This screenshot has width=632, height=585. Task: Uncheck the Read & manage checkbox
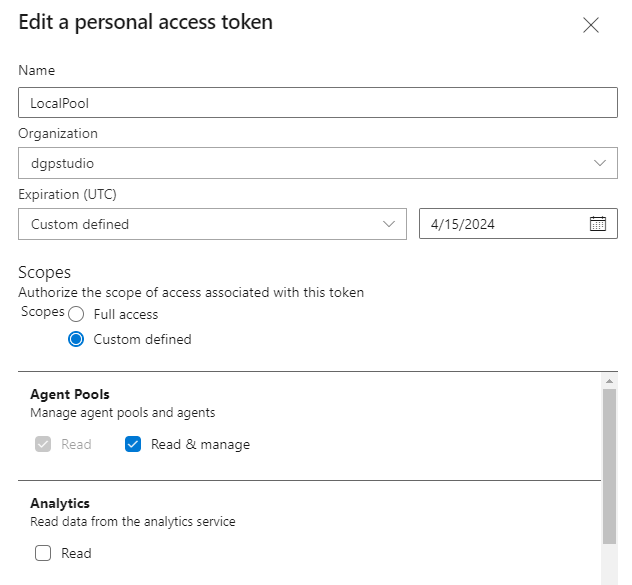(x=133, y=444)
